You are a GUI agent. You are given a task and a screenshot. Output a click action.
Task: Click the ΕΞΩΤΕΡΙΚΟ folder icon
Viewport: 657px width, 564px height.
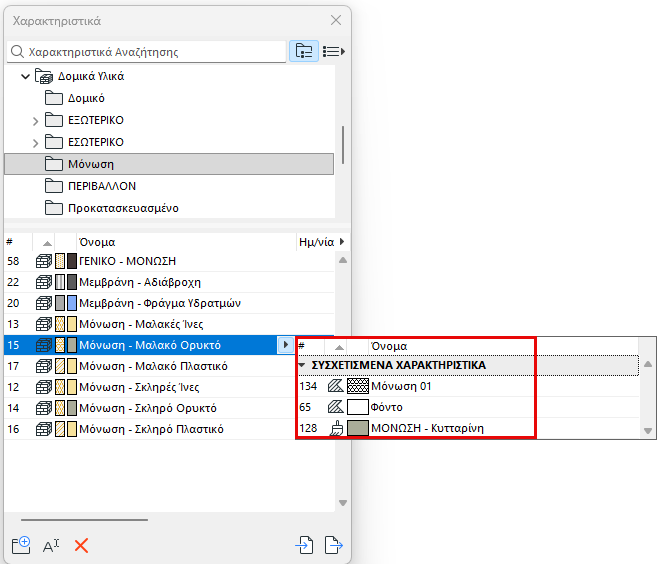tap(54, 120)
